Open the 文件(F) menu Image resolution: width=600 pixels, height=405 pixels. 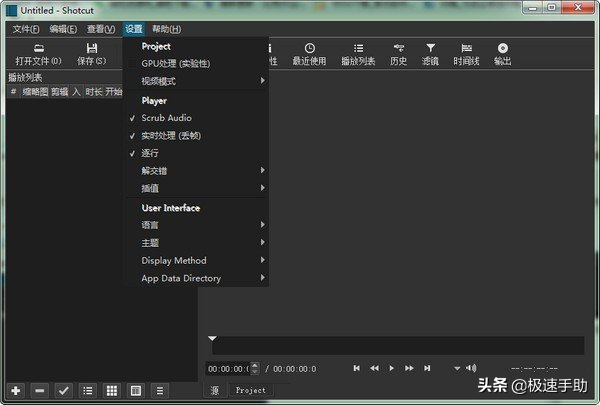26,29
